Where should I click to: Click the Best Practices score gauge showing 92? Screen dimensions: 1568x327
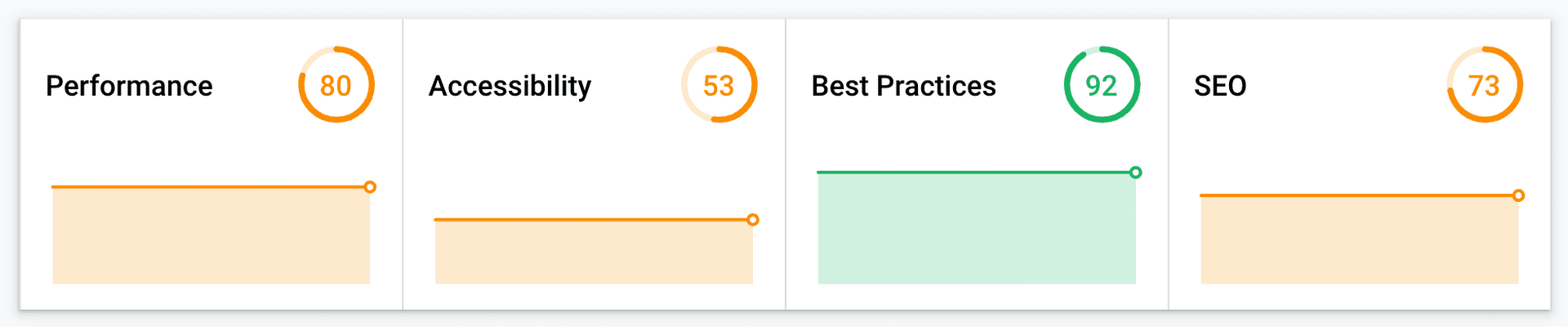click(x=1102, y=85)
